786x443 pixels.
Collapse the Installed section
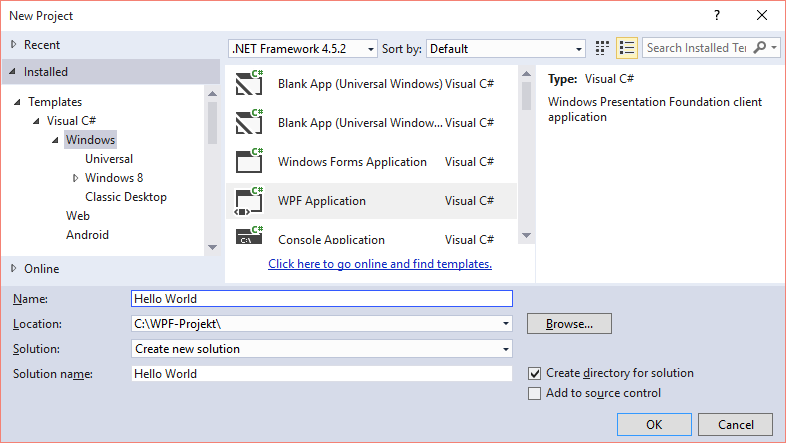pyautogui.click(x=13, y=72)
